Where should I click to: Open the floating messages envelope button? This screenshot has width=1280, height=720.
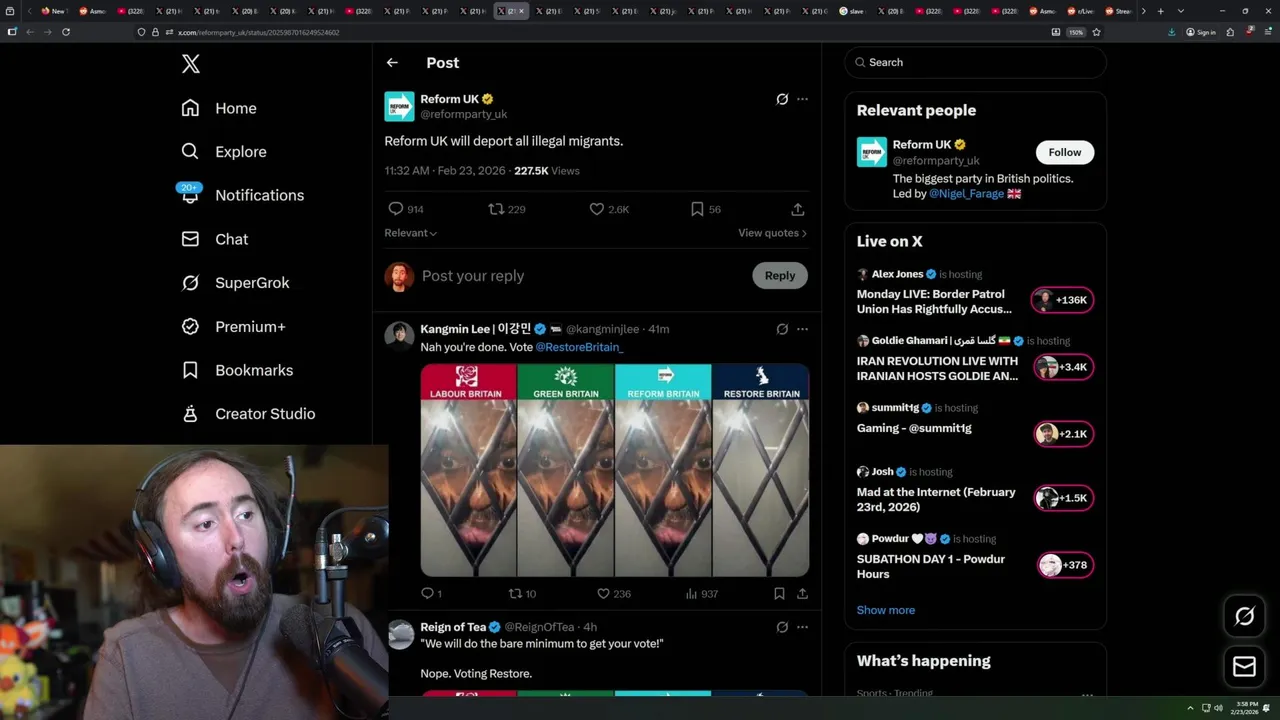tap(1244, 666)
